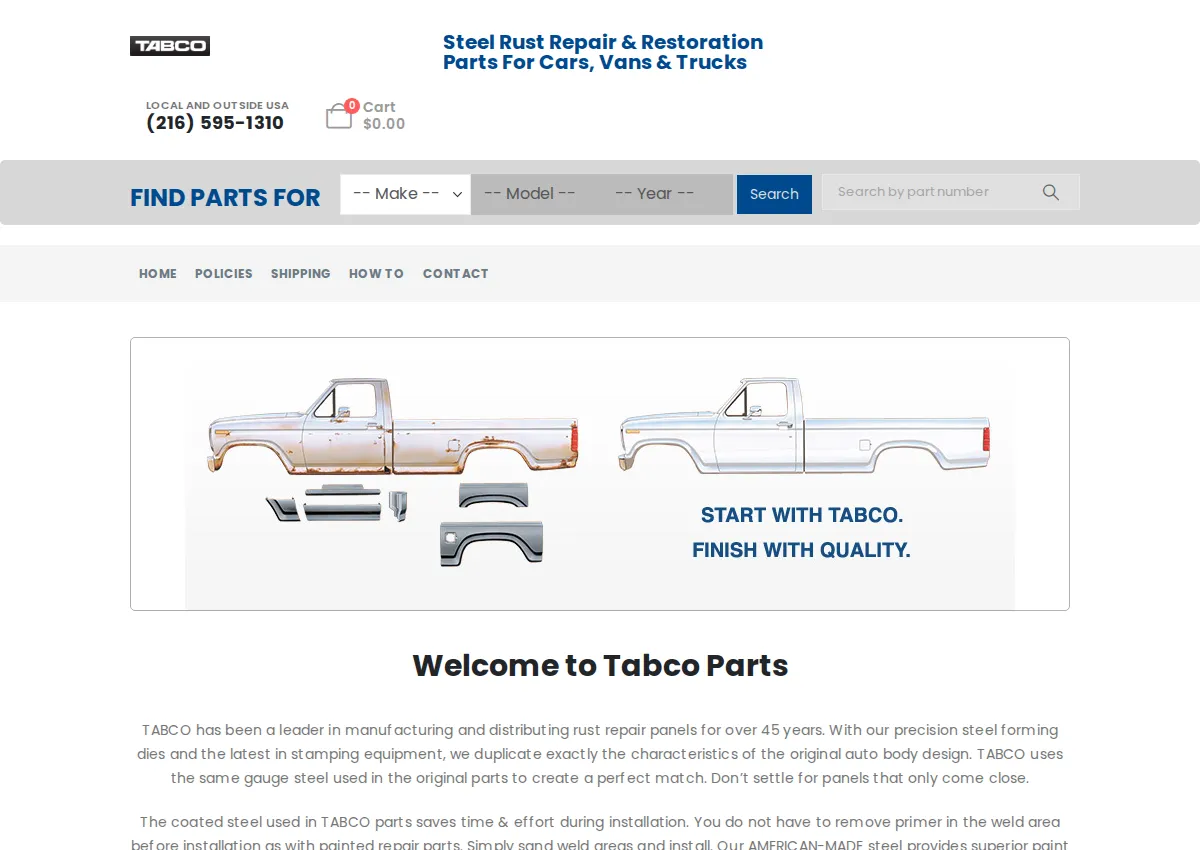Screen dimensions: 1200x850
Task: Open the CONTACT menu item
Action: pos(456,273)
